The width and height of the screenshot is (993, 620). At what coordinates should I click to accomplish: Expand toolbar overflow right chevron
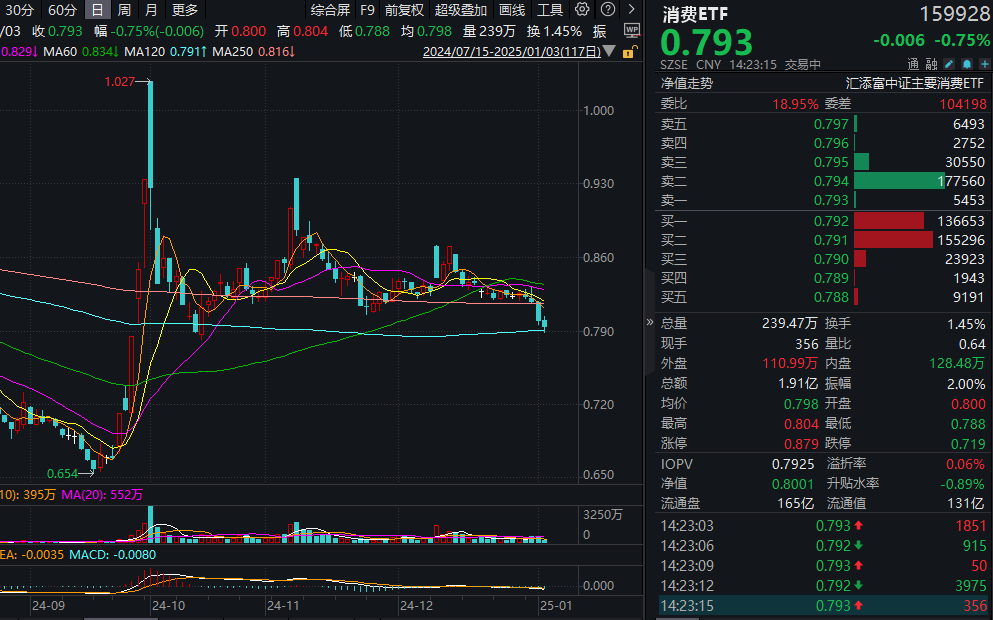[x=631, y=10]
